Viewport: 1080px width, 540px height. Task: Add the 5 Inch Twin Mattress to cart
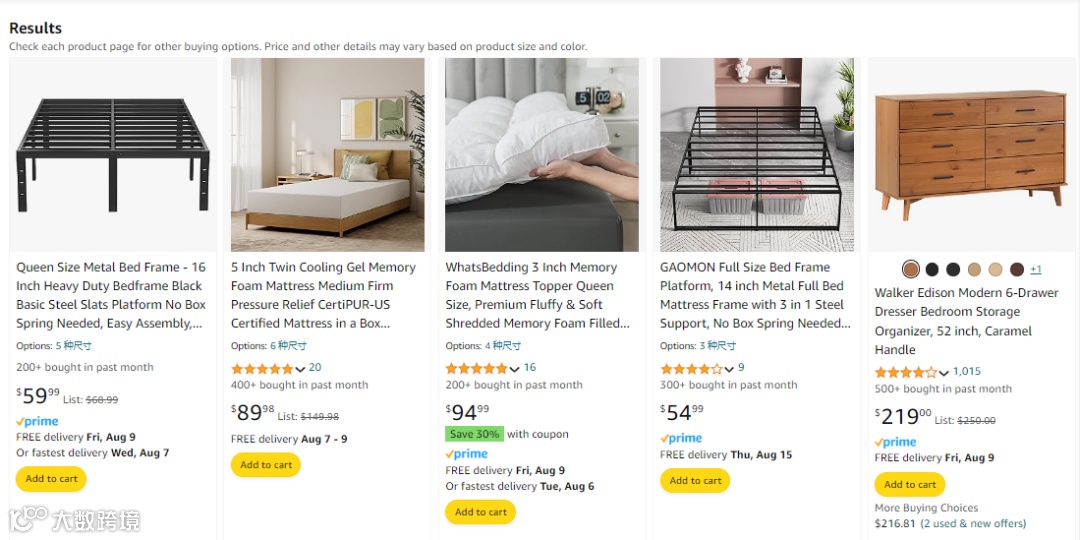[266, 465]
